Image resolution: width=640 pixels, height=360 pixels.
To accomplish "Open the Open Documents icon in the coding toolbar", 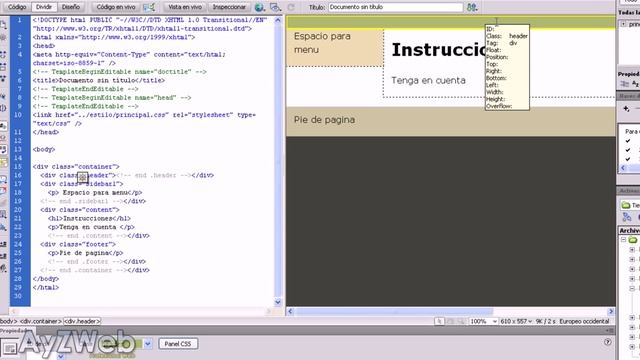I will pyautogui.click(x=3, y=25).
